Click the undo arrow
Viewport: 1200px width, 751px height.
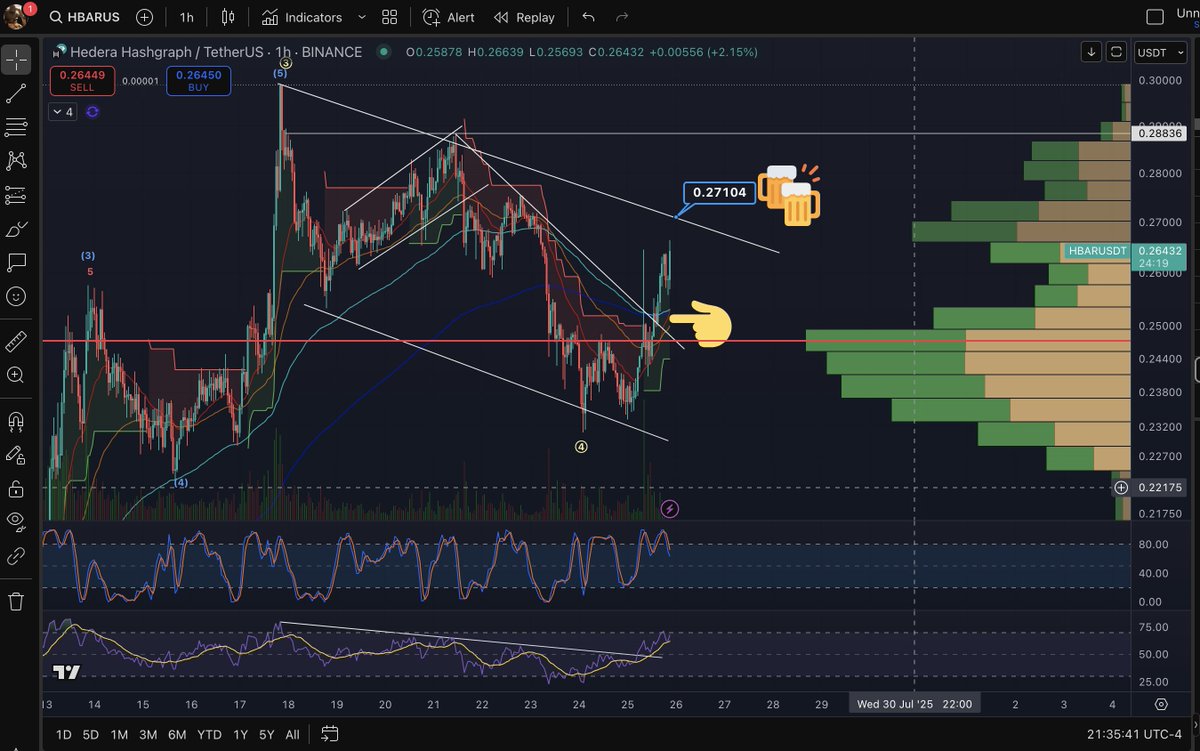point(588,17)
